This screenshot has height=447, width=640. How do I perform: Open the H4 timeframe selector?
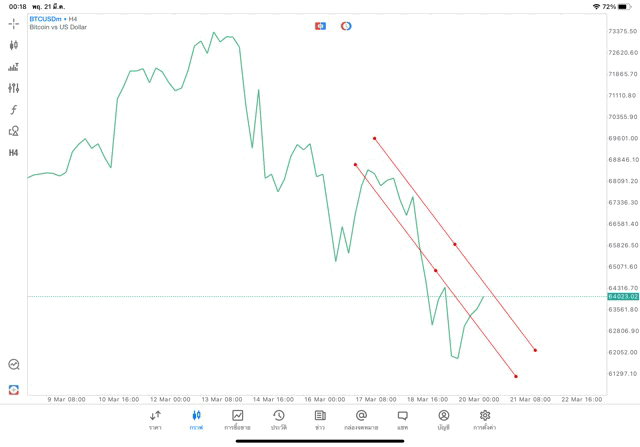pyautogui.click(x=14, y=153)
